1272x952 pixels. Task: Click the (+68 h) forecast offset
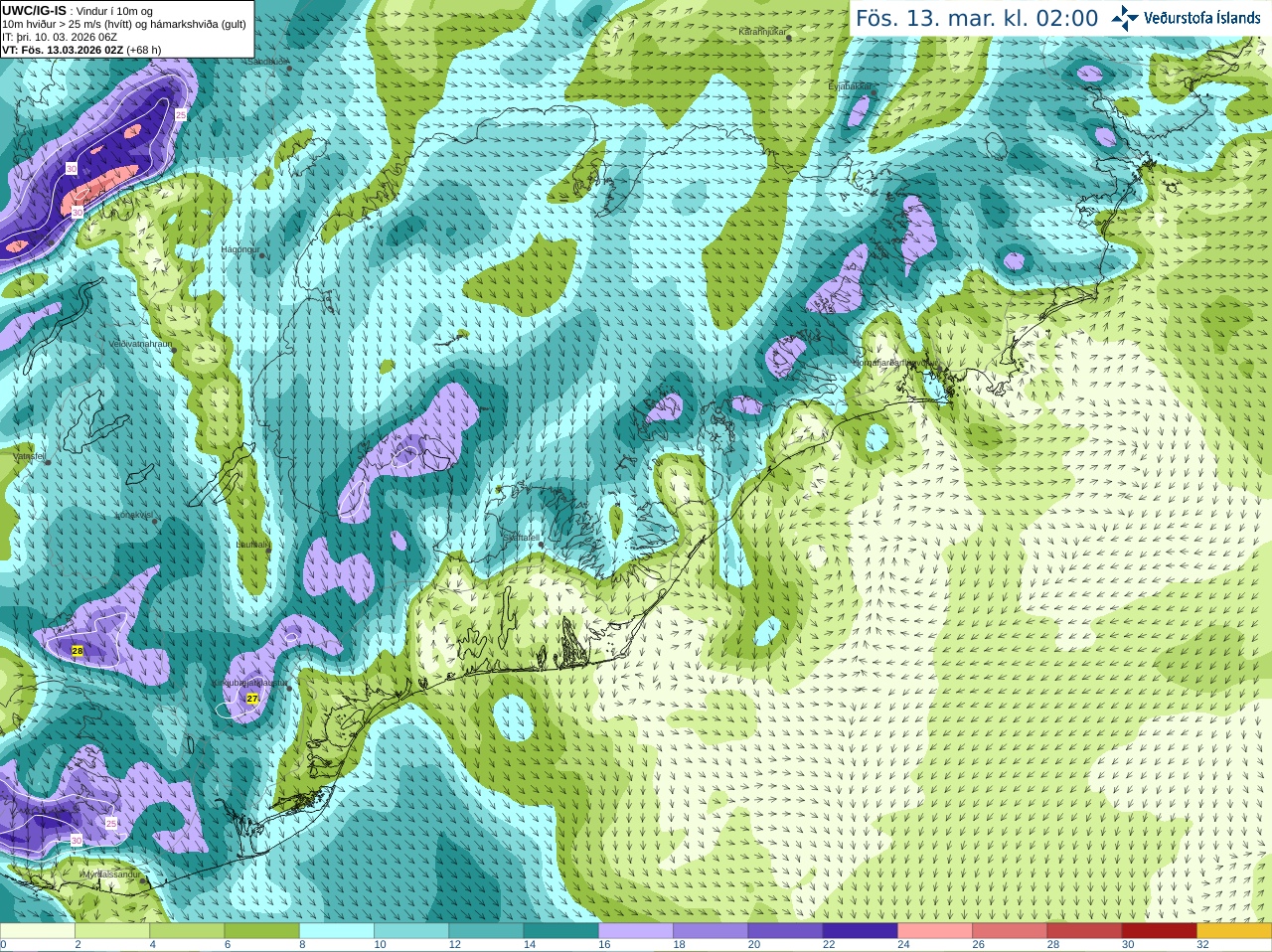pyautogui.click(x=144, y=50)
